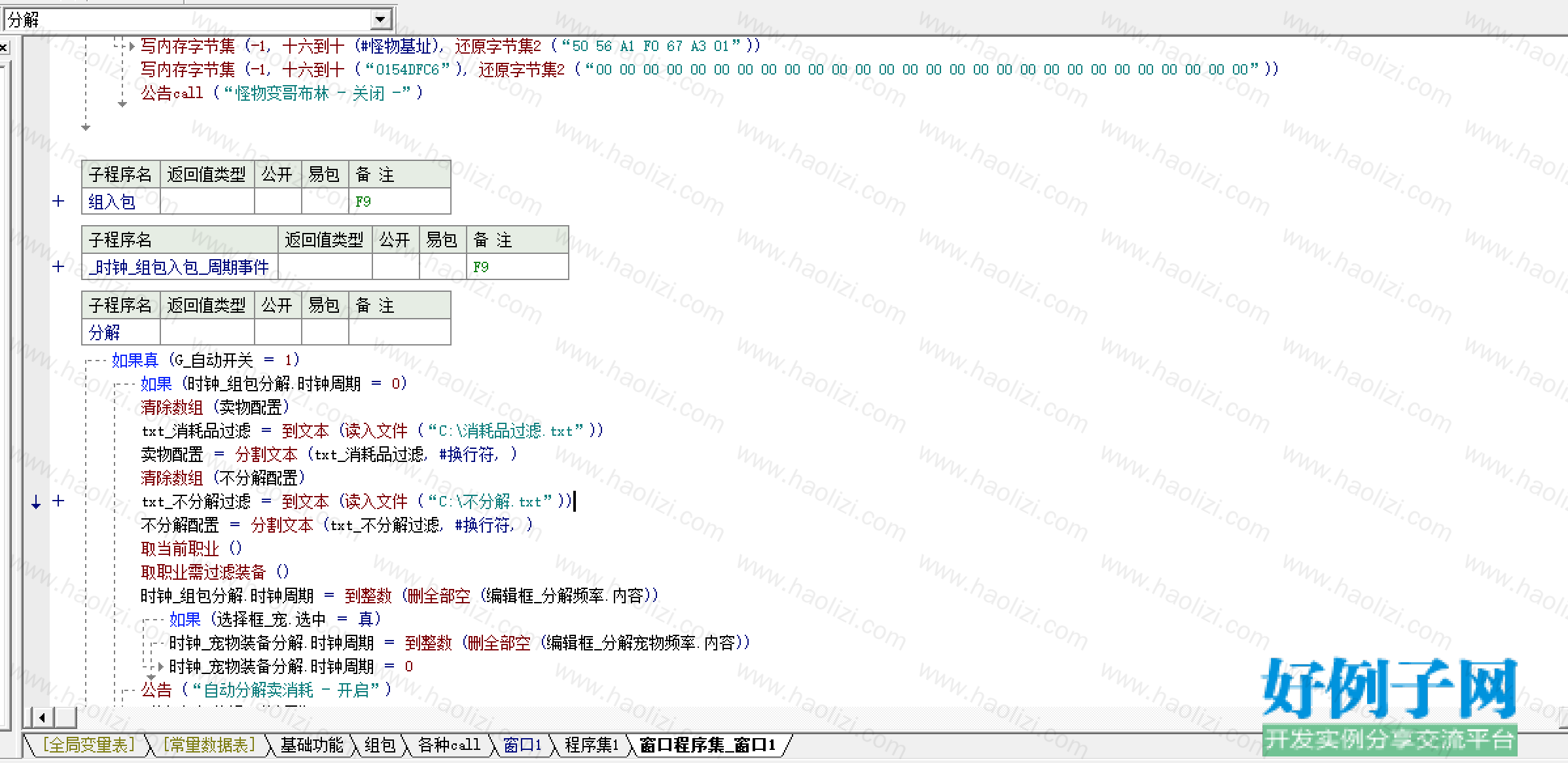Expand the _时钟_组包入包_周期事件 subroutine

tap(58, 266)
